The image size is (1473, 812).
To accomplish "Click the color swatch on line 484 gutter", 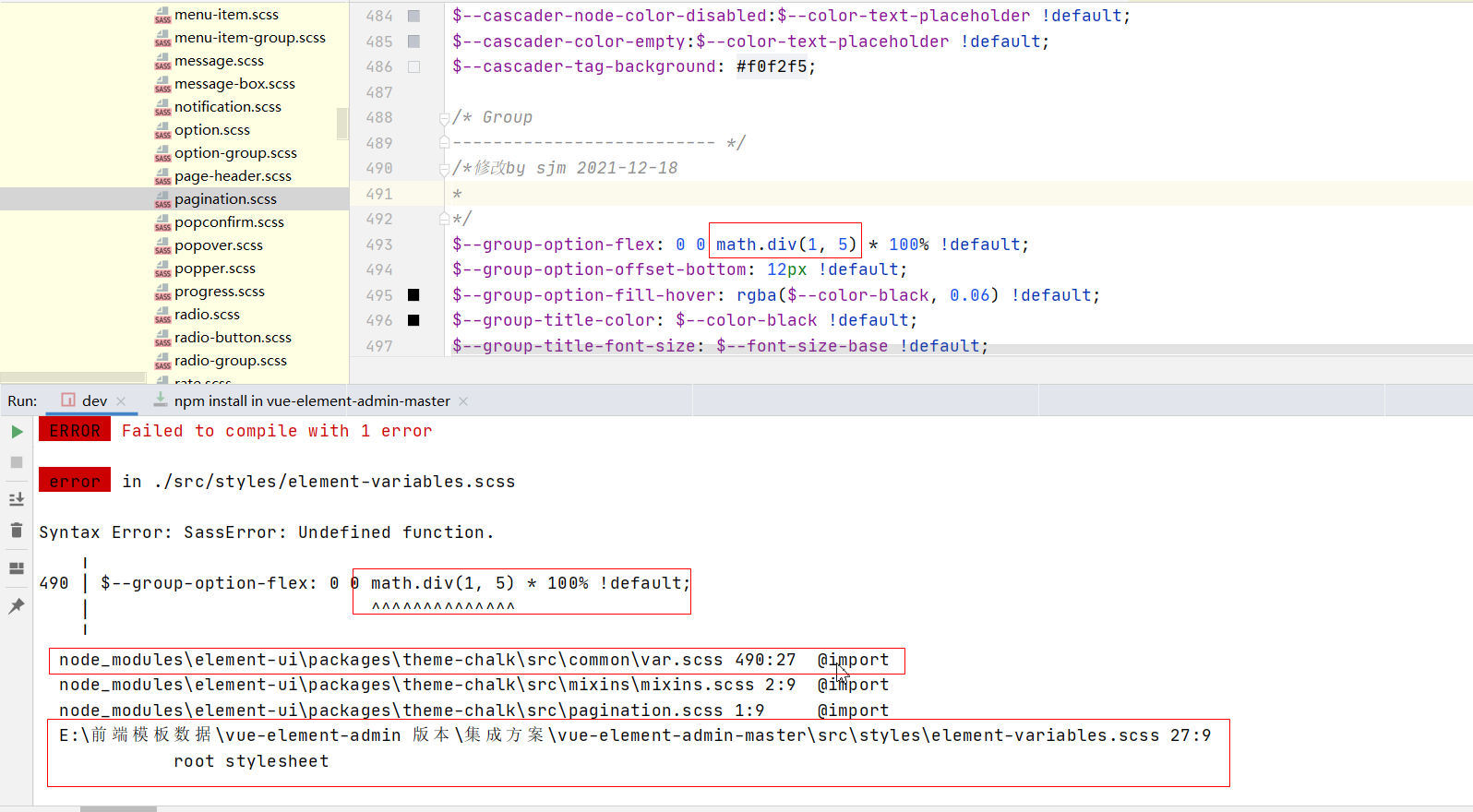I will pyautogui.click(x=413, y=16).
